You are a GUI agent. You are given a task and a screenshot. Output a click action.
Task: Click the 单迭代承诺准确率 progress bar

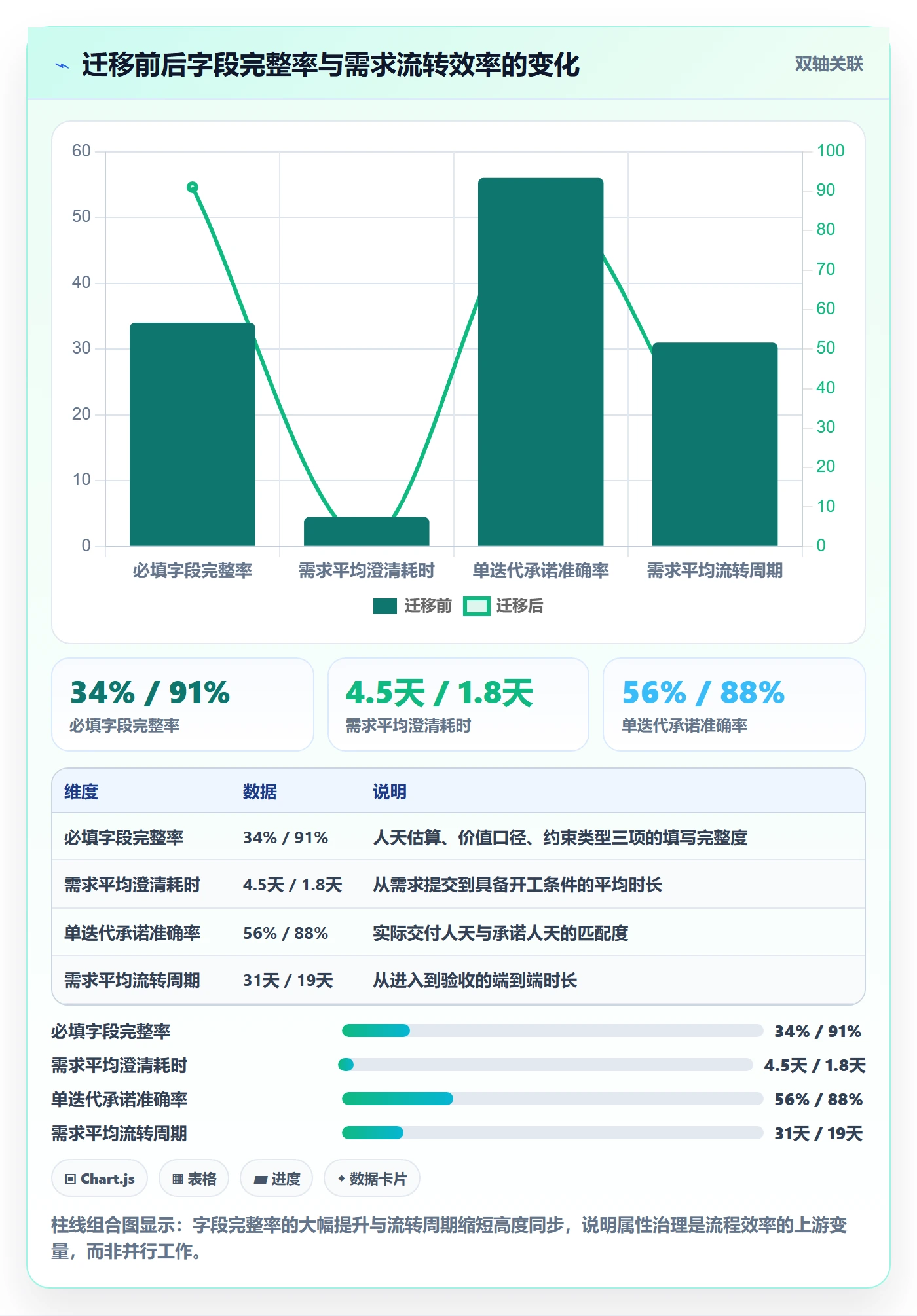pos(553,1099)
